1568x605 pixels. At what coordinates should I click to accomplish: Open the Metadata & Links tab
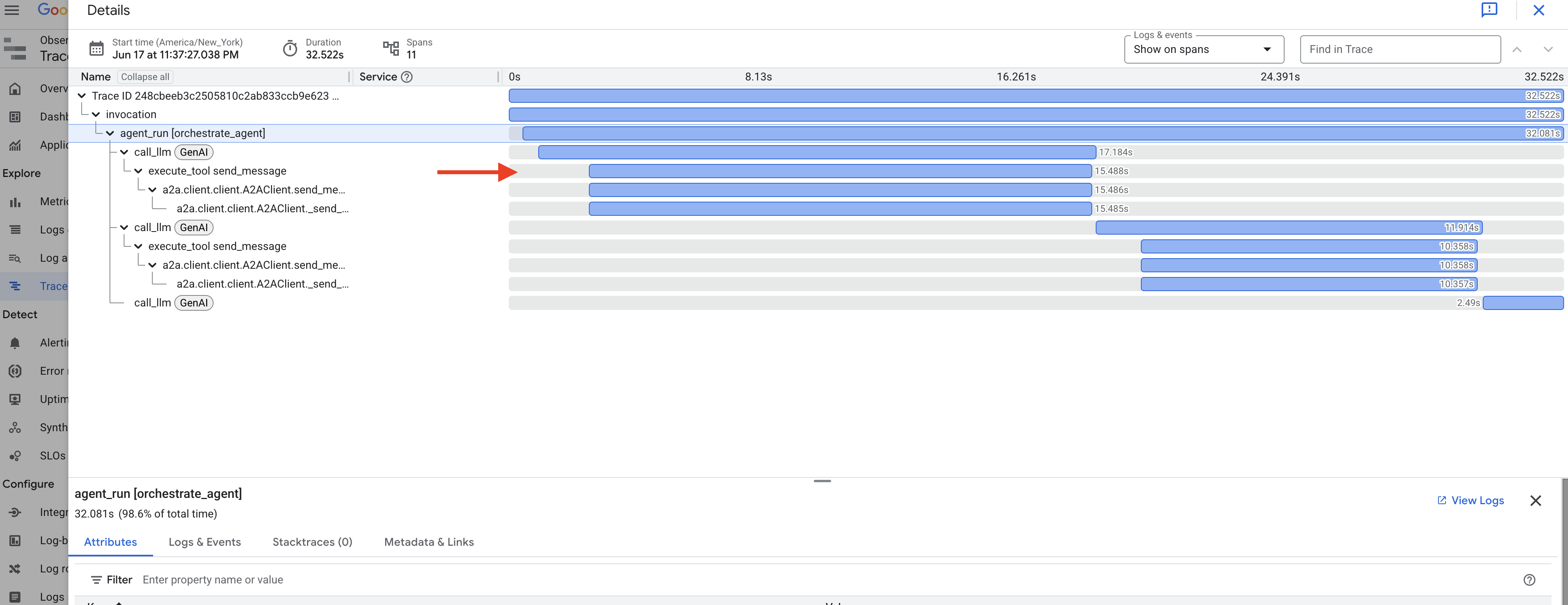click(429, 542)
